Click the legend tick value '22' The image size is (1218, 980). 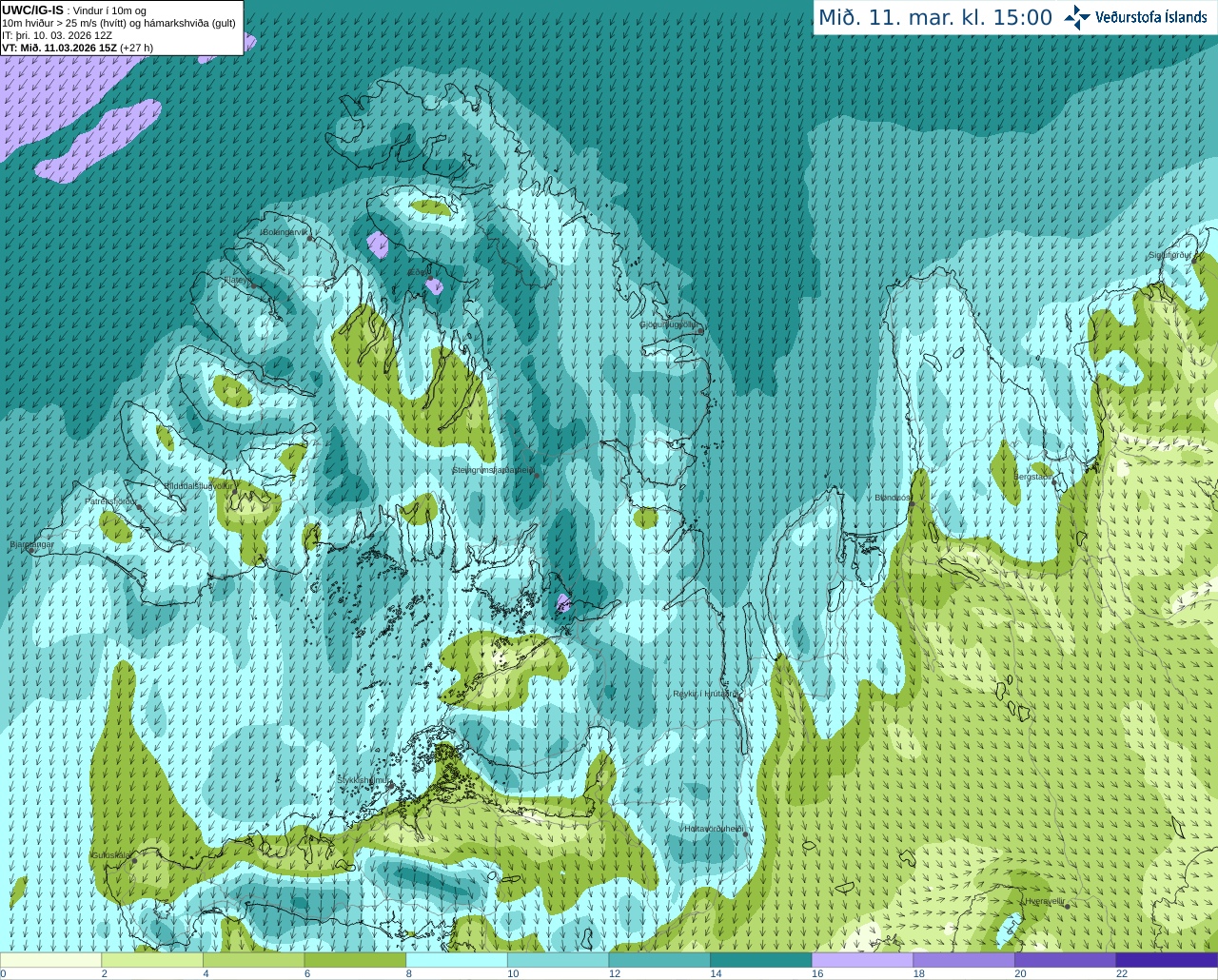click(1122, 973)
